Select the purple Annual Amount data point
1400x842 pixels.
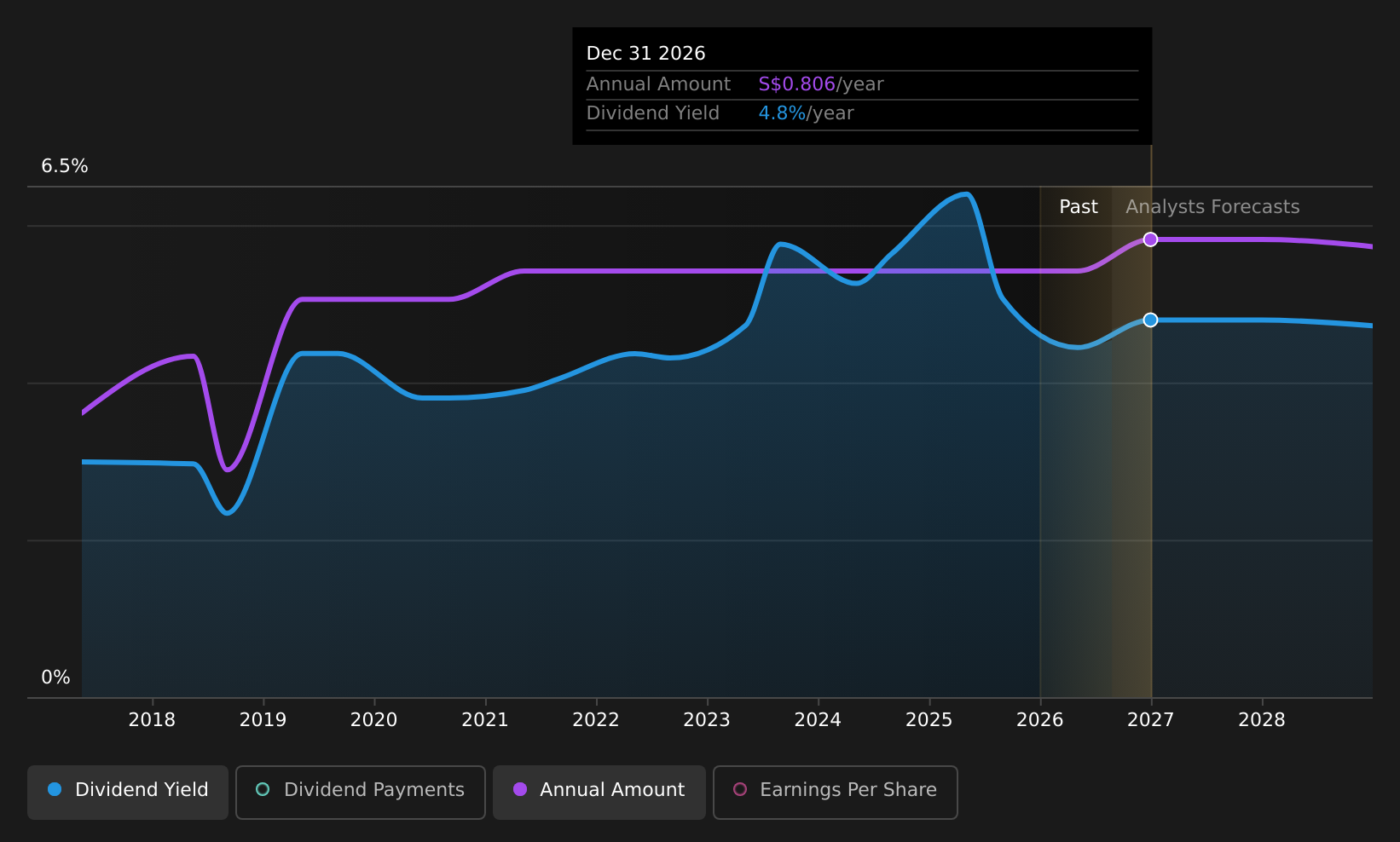(1150, 239)
